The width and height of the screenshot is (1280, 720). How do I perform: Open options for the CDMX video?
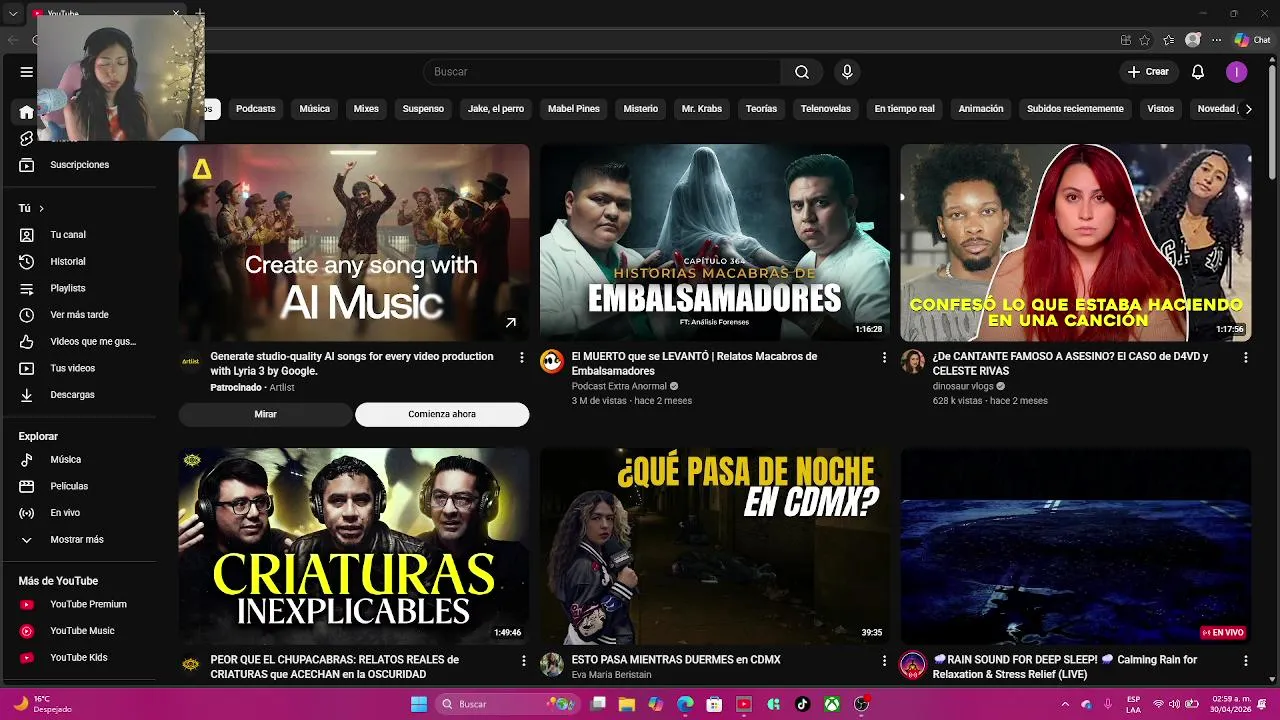[884, 661]
